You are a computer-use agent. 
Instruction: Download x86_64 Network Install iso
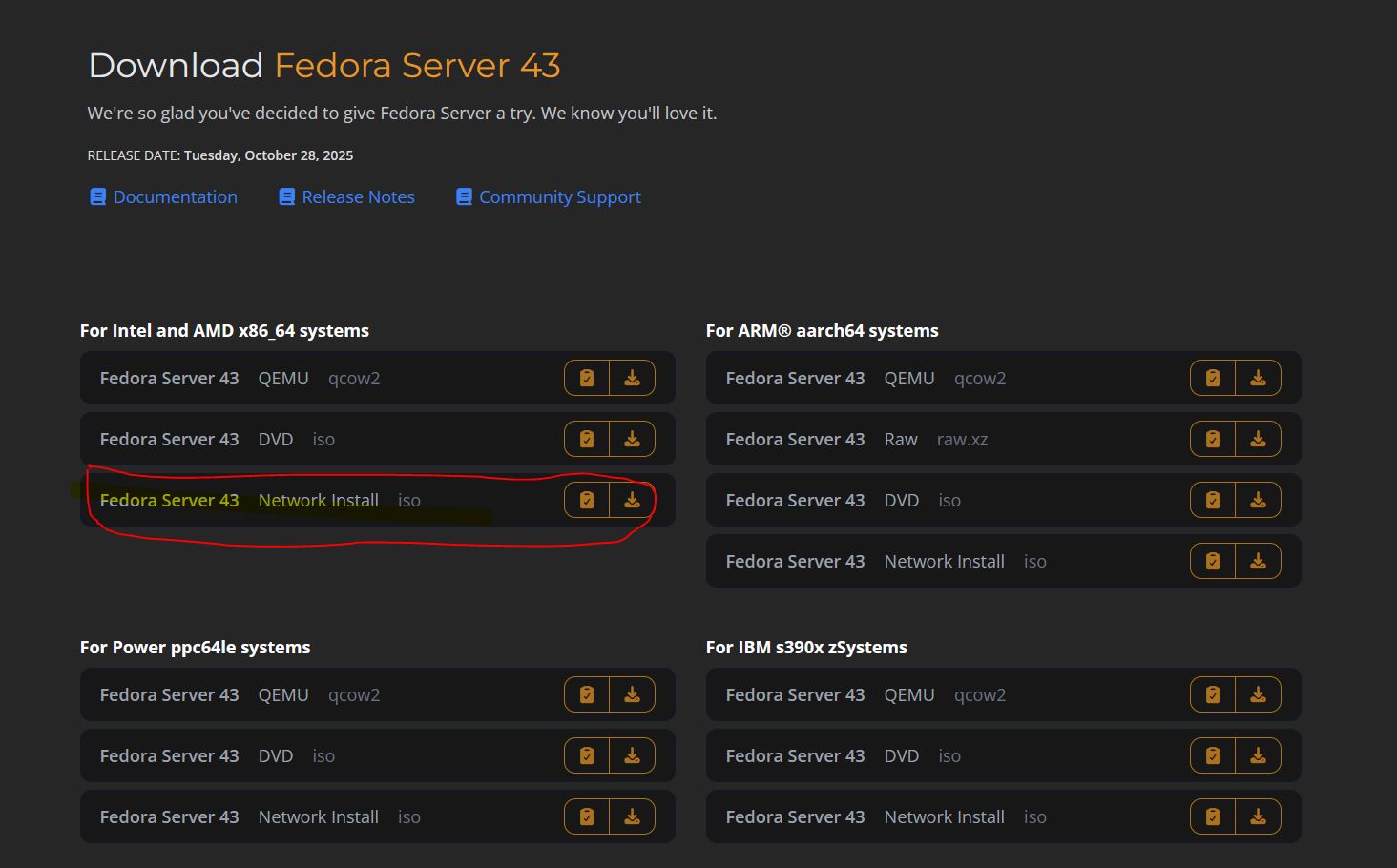633,500
